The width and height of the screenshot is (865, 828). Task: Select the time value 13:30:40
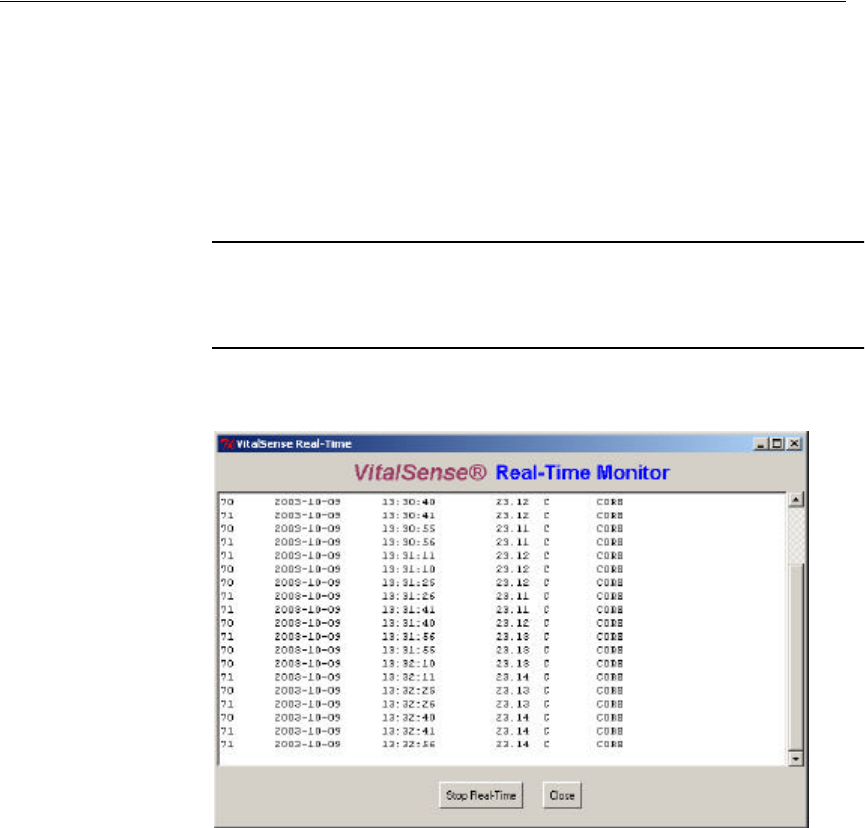pos(408,502)
